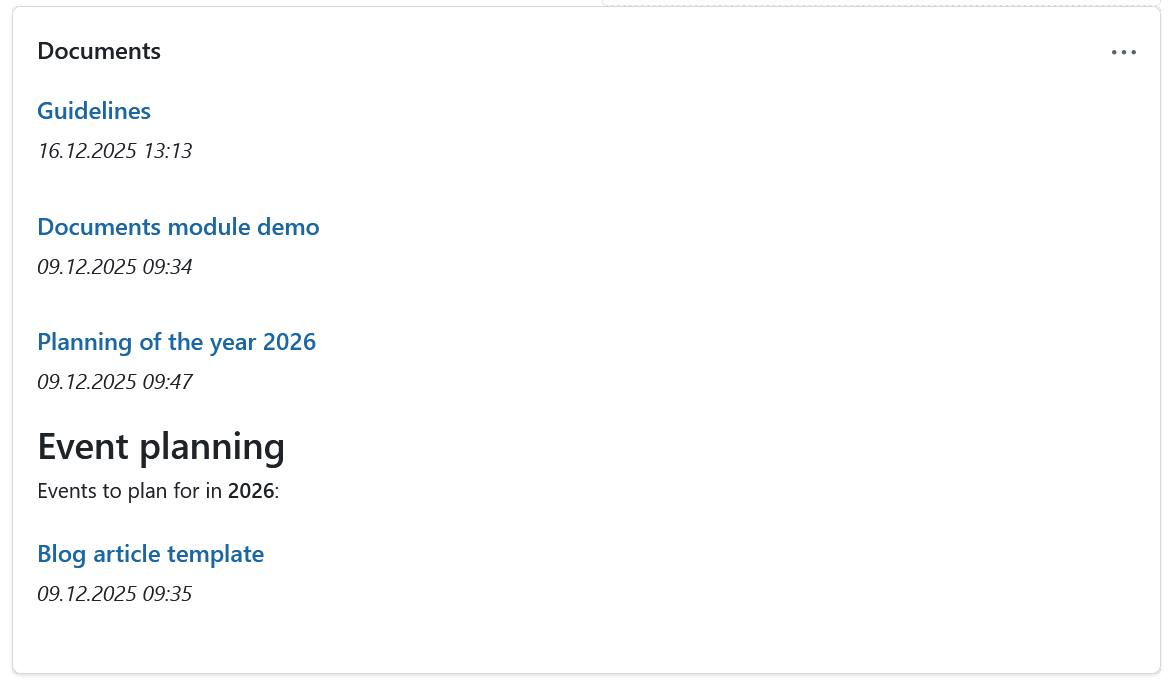Click the date under Documents module demo
Viewport: 1172px width, 690px height.
114,266
